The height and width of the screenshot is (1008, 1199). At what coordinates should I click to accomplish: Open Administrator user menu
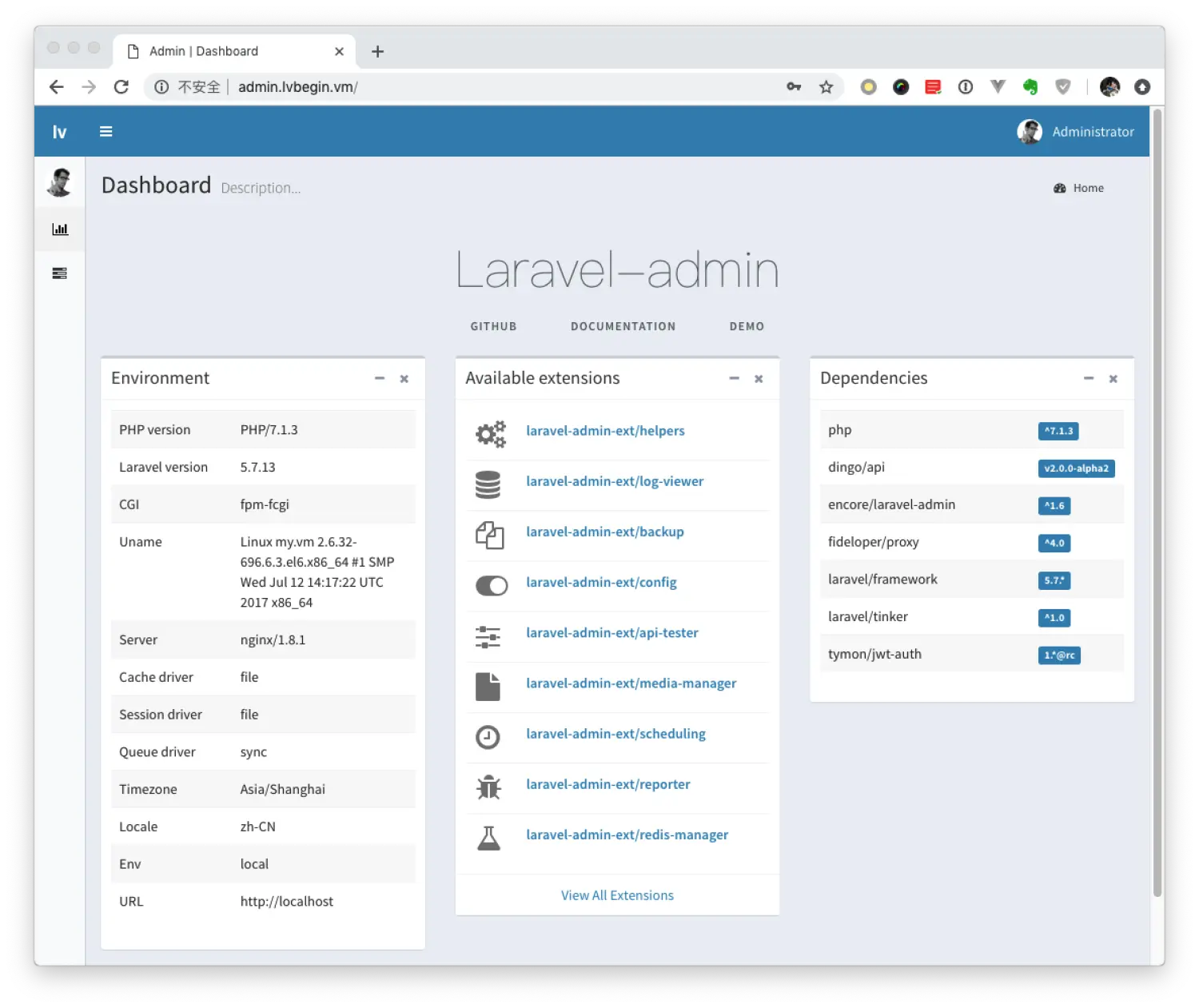pos(1076,132)
